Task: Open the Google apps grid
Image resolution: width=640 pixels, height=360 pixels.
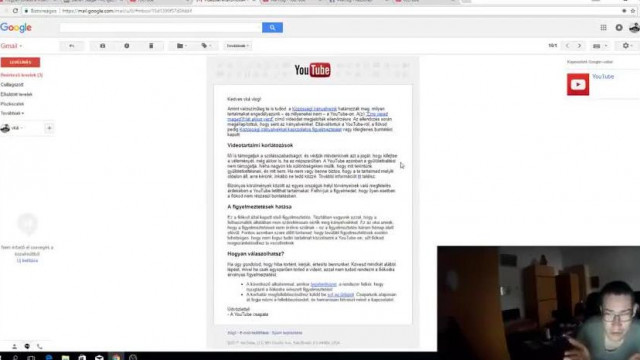Action: click(603, 27)
